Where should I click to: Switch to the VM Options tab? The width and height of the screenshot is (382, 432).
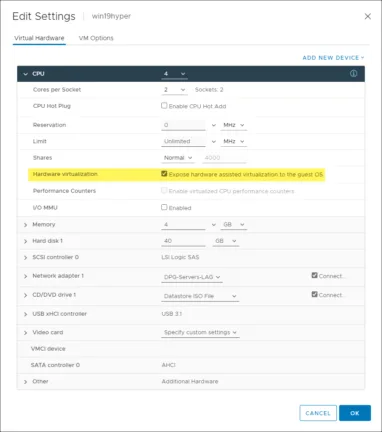point(96,38)
